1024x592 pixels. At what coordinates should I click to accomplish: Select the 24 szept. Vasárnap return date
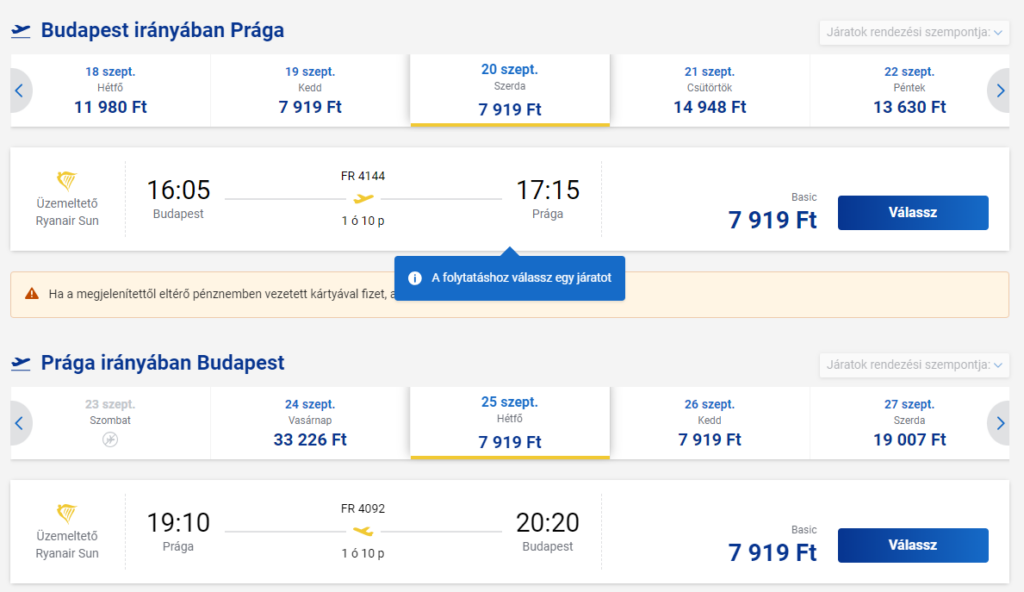[310, 423]
